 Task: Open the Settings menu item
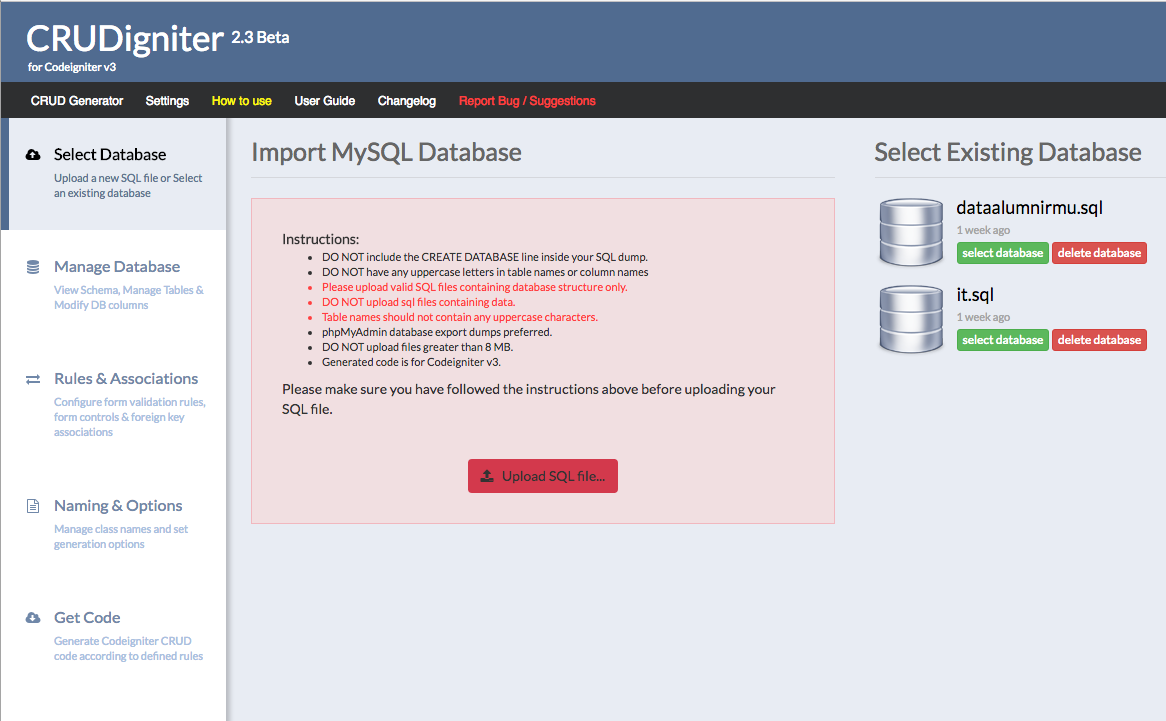pos(167,101)
